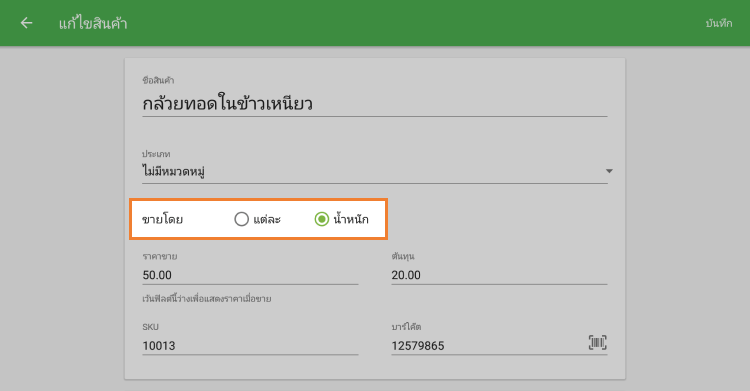
Task: Edit the product name field กล้วยทอดในข้าวเหนียว
Action: click(x=375, y=104)
